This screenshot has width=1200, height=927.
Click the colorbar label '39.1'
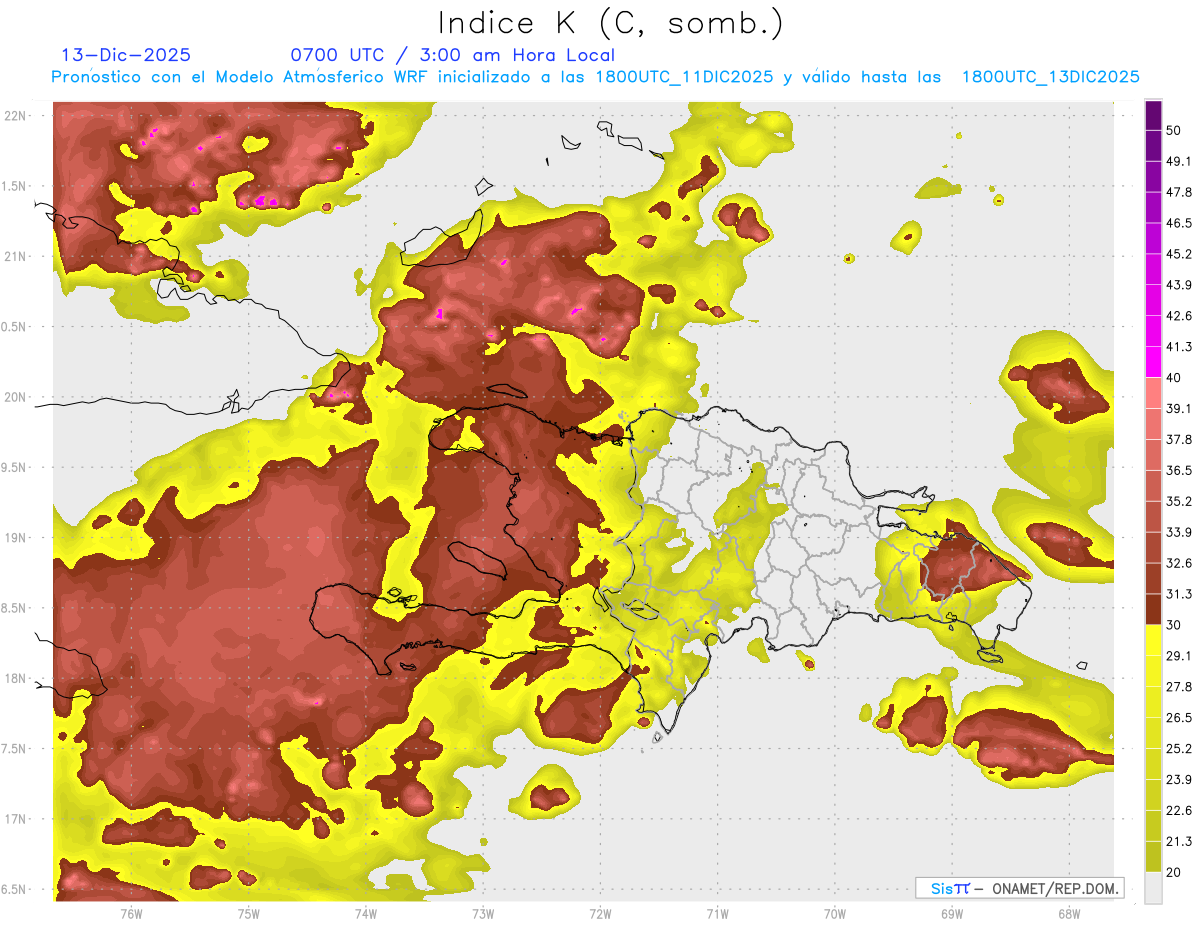tap(1179, 409)
